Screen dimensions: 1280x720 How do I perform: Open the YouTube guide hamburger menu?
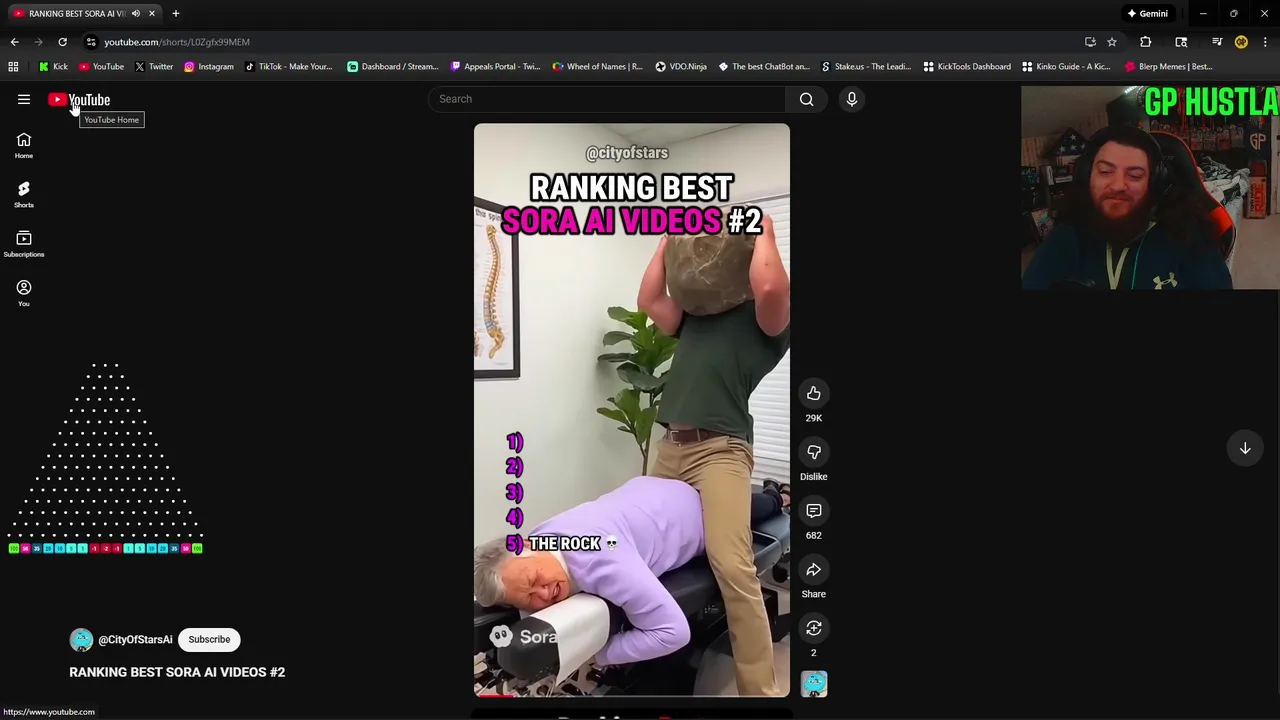[x=24, y=99]
